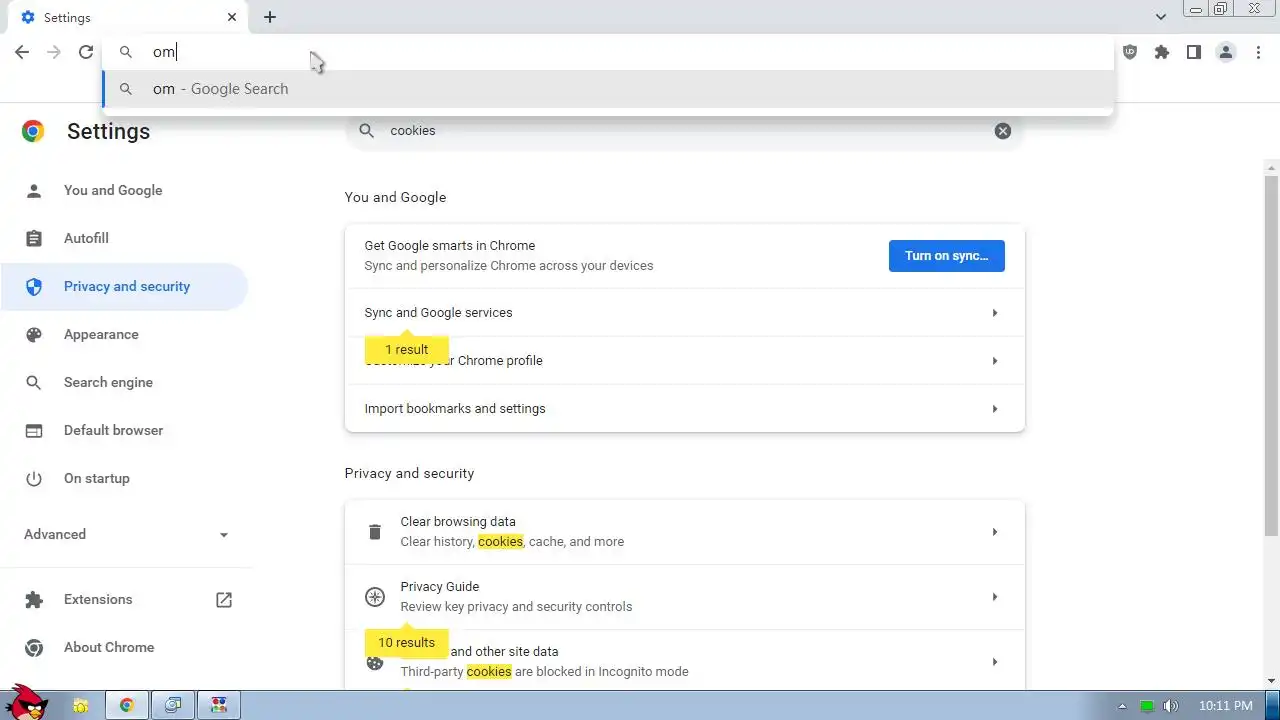Click the Turn on sync button

(x=946, y=256)
